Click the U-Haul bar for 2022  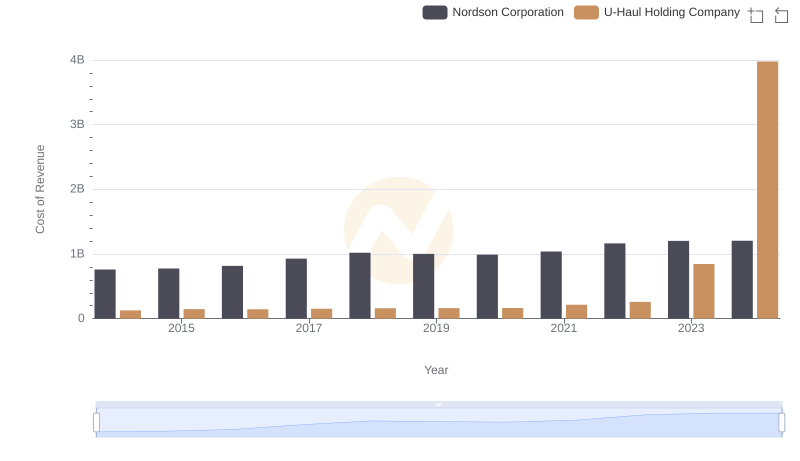[640, 310]
